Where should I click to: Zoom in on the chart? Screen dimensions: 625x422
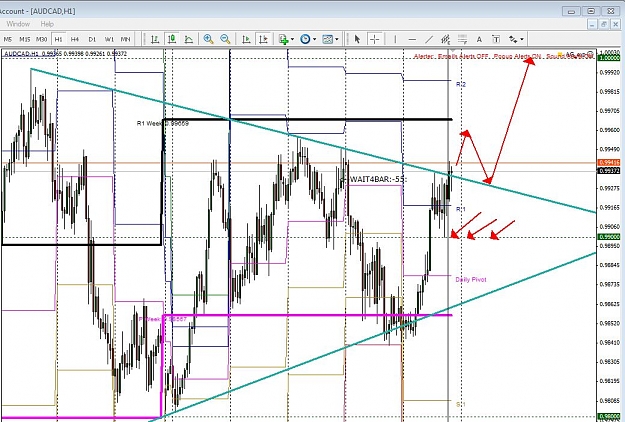pos(208,39)
